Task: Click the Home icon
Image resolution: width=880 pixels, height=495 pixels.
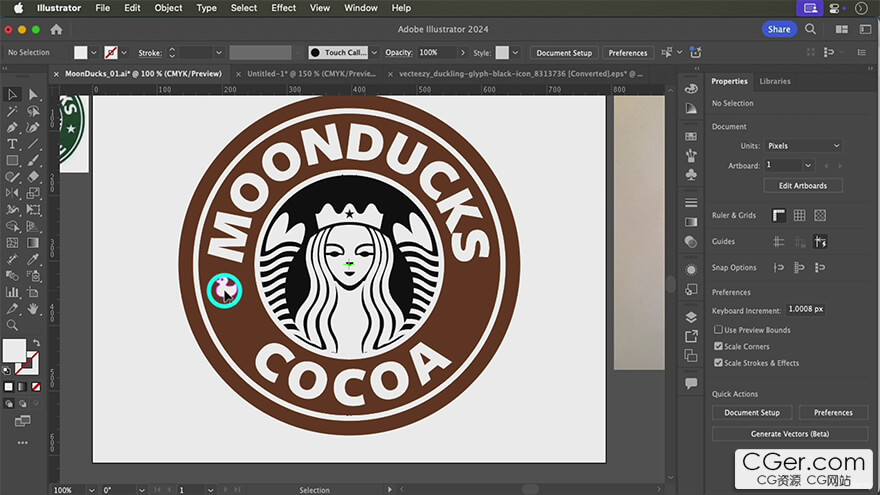Action: pyautogui.click(x=56, y=29)
